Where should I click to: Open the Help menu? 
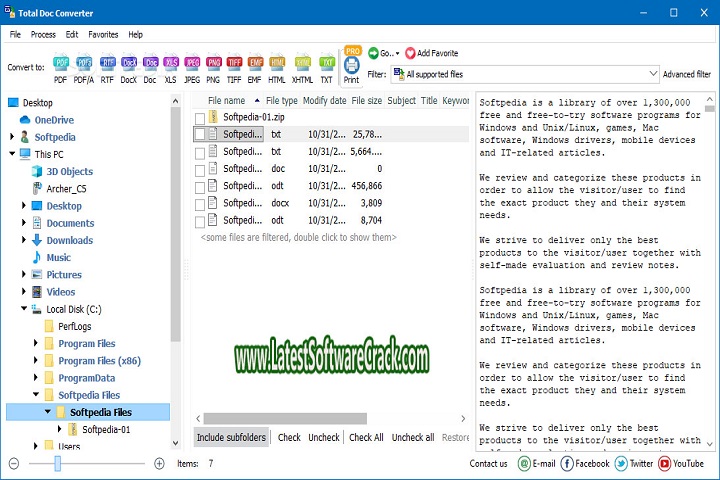pyautogui.click(x=135, y=34)
